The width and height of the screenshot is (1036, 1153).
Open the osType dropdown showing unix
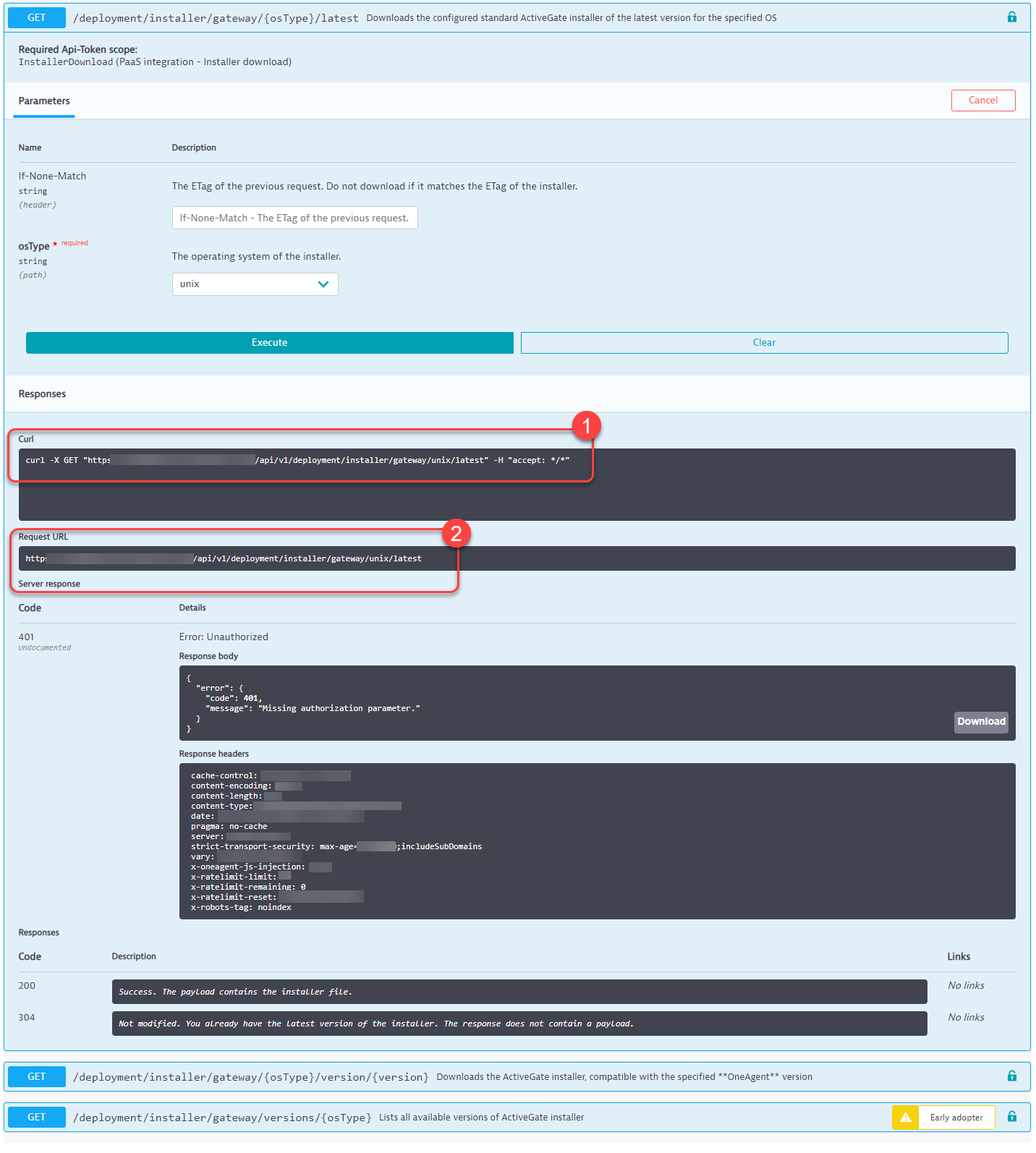coord(255,284)
